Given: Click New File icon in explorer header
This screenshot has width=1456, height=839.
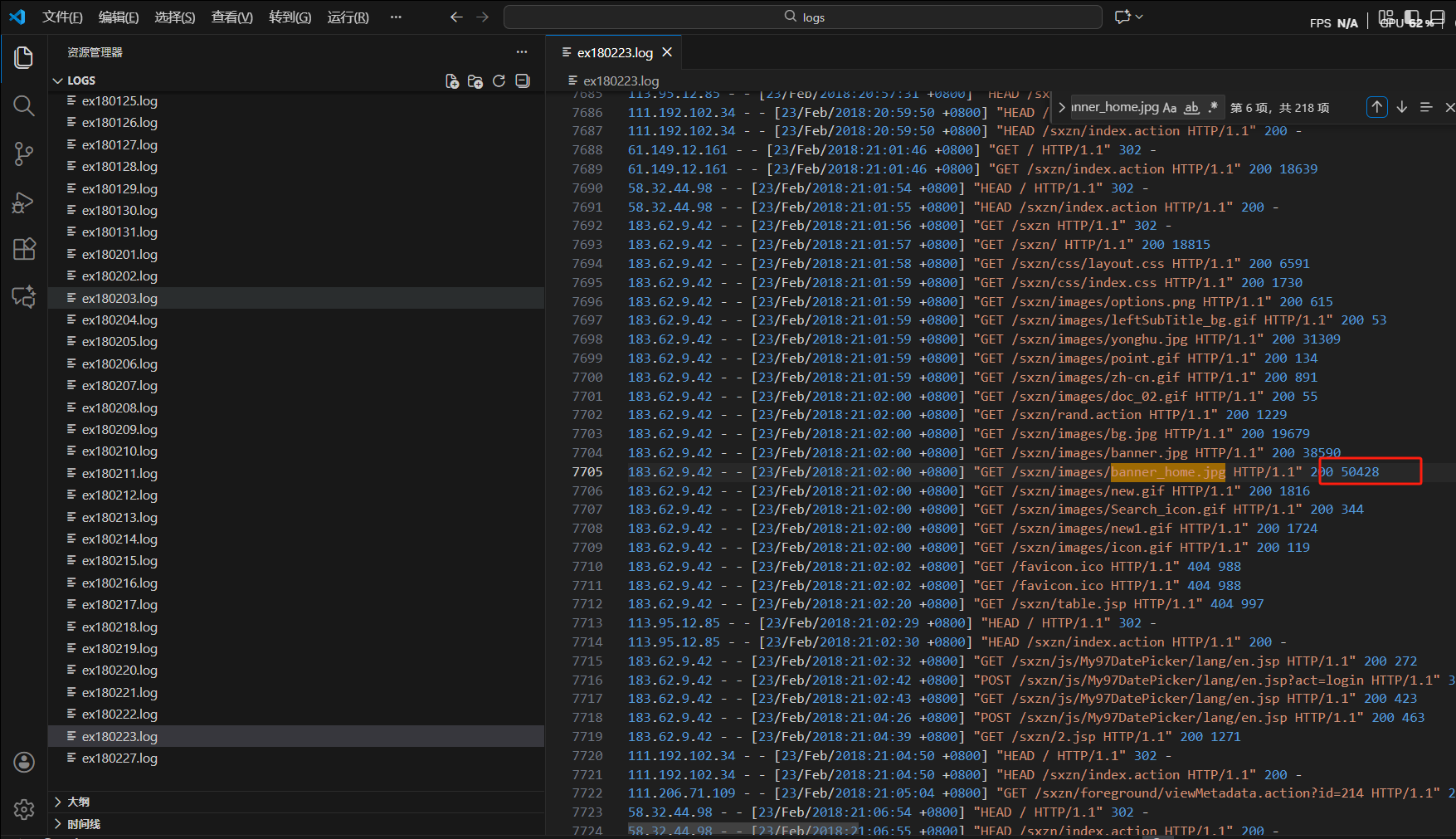Looking at the screenshot, I should [452, 80].
